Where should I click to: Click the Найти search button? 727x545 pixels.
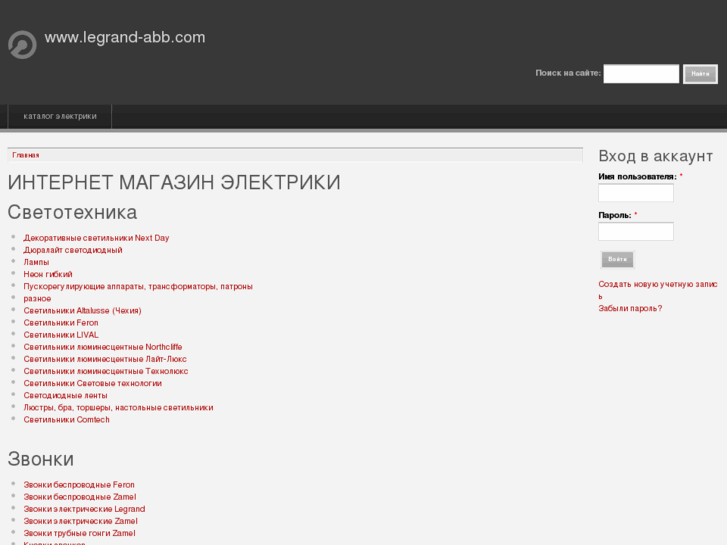(x=700, y=74)
